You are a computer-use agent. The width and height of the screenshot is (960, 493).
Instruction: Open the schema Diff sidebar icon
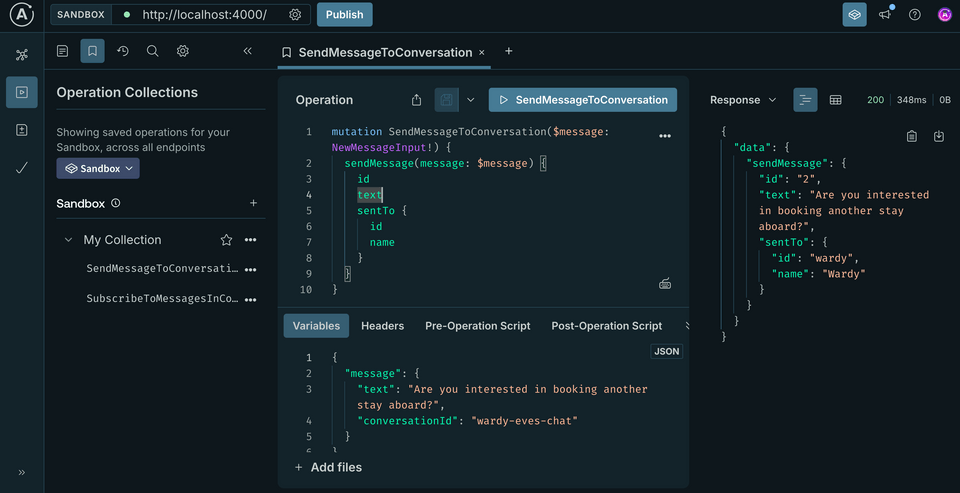point(22,130)
